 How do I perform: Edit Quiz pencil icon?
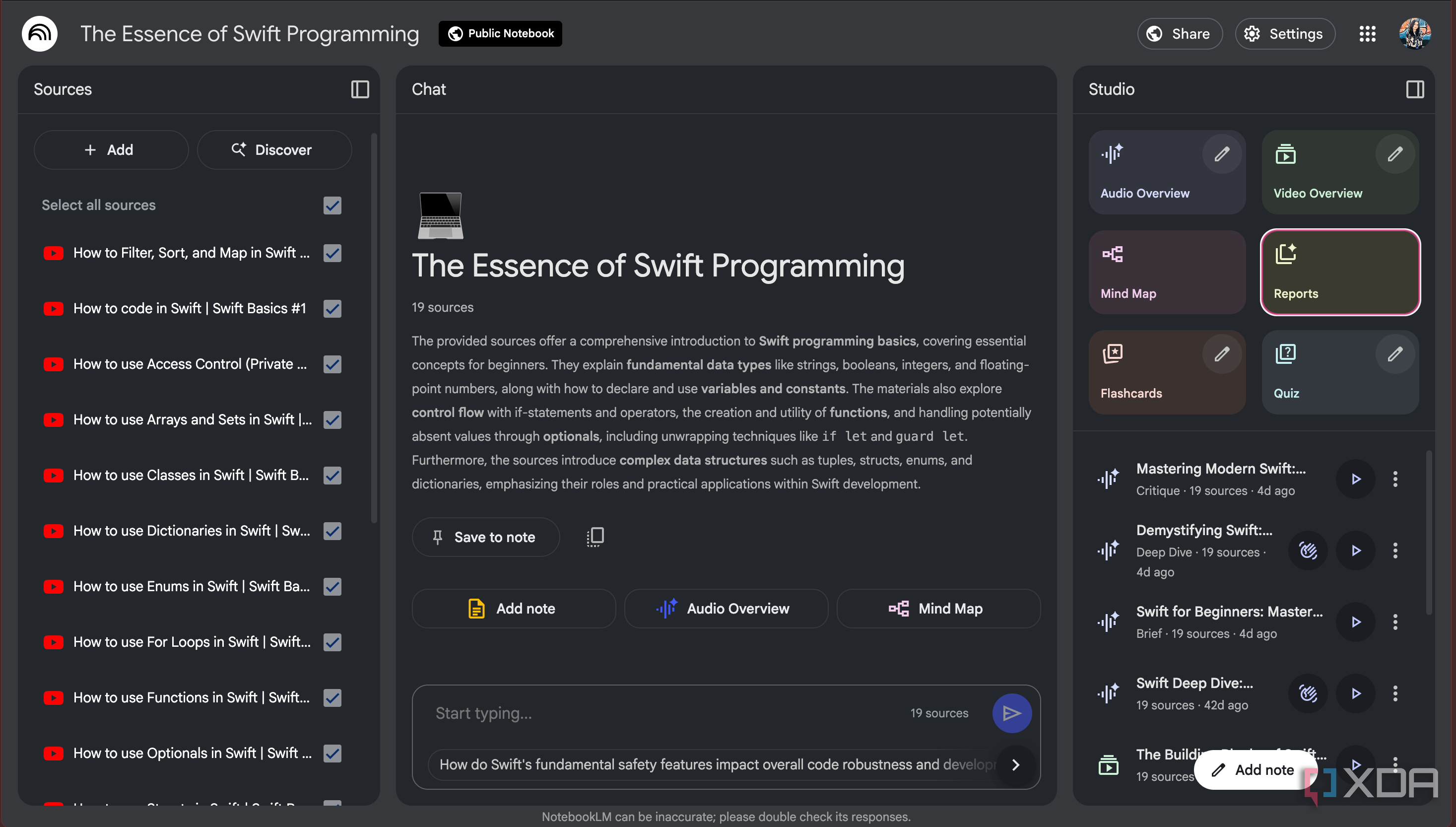pos(1394,354)
